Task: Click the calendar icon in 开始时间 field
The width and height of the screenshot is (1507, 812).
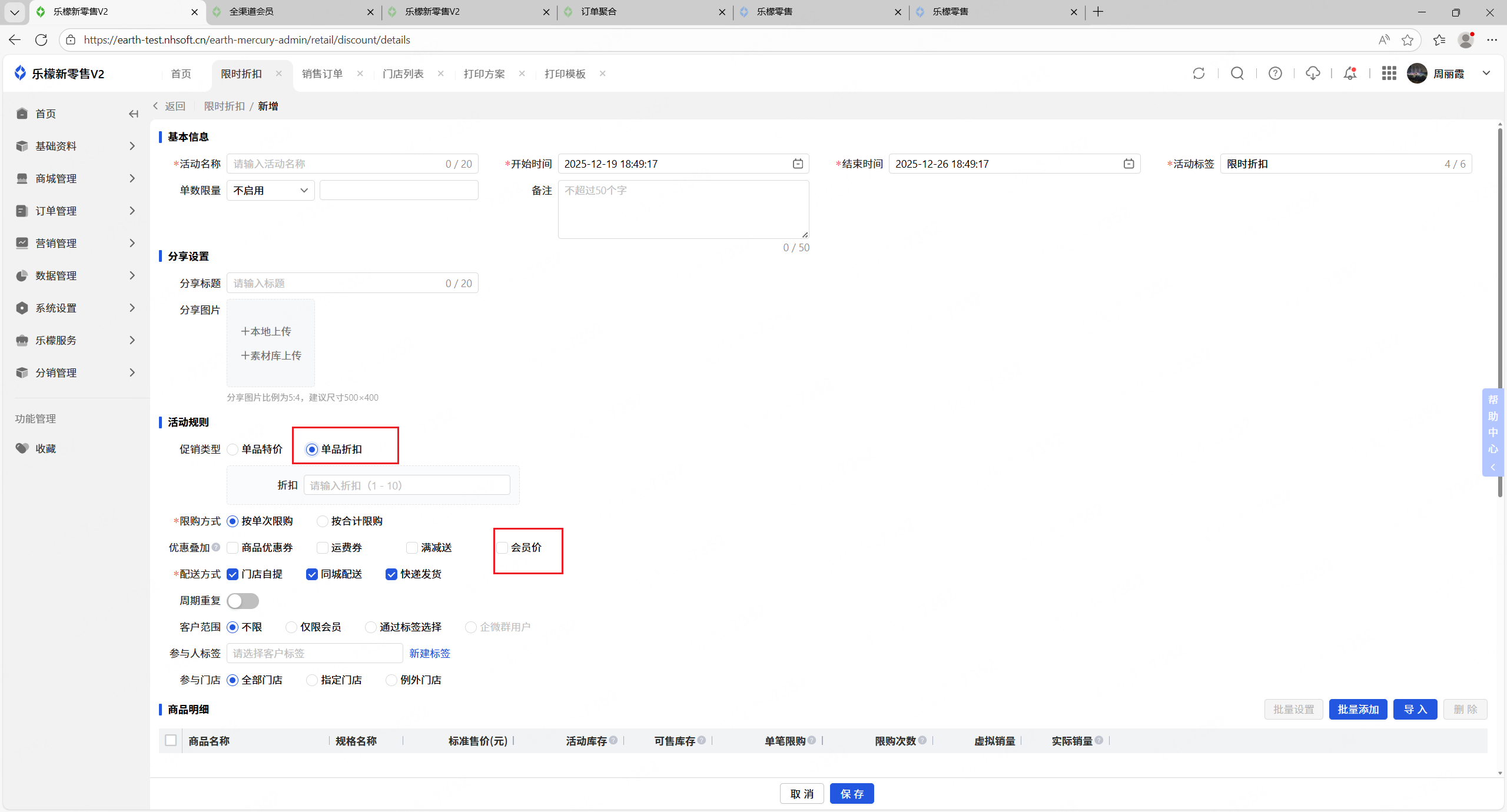Action: coord(798,164)
